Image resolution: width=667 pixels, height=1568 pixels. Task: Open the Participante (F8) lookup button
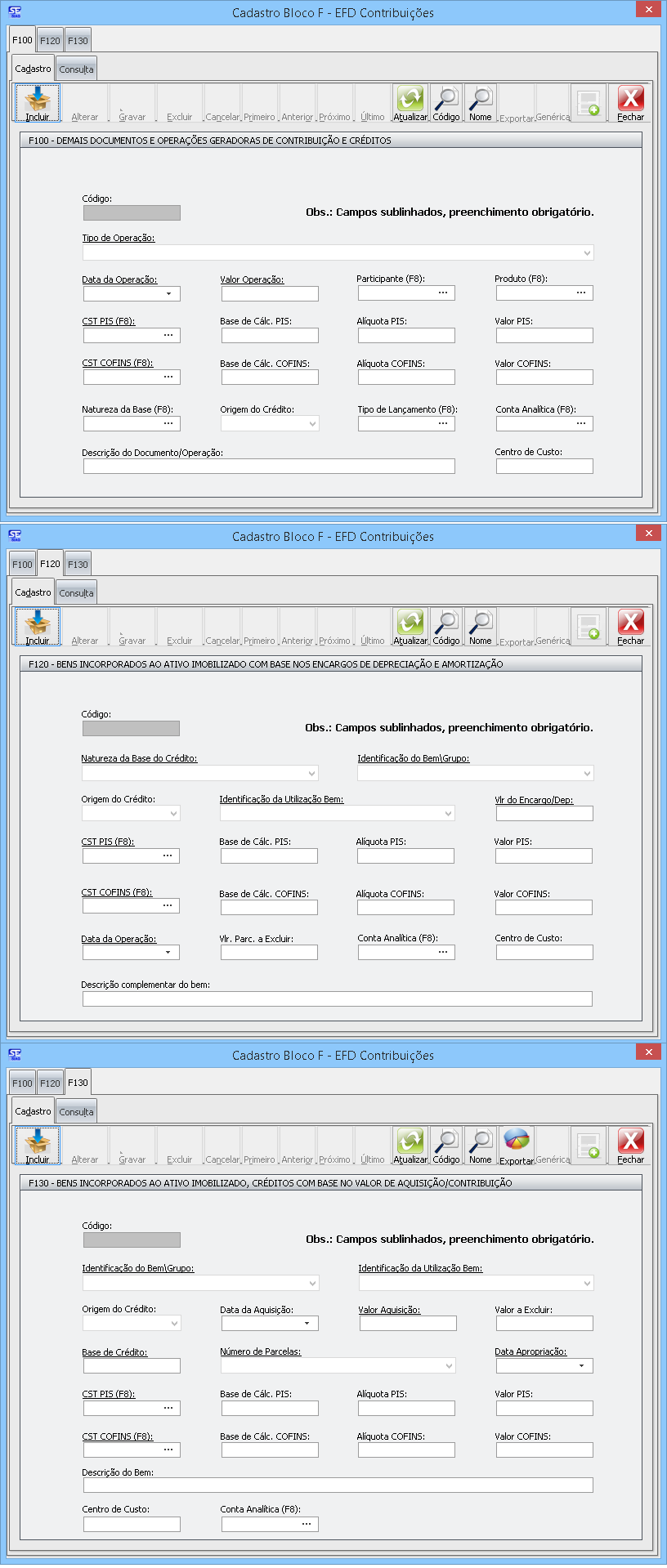pyautogui.click(x=443, y=293)
